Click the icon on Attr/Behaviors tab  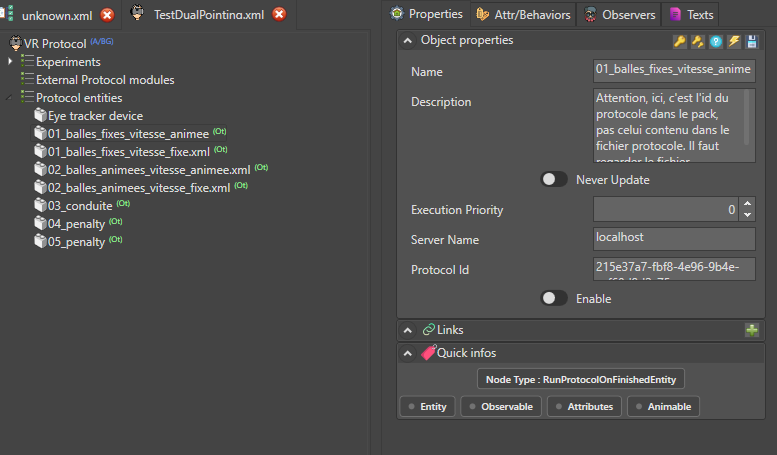[x=483, y=14]
